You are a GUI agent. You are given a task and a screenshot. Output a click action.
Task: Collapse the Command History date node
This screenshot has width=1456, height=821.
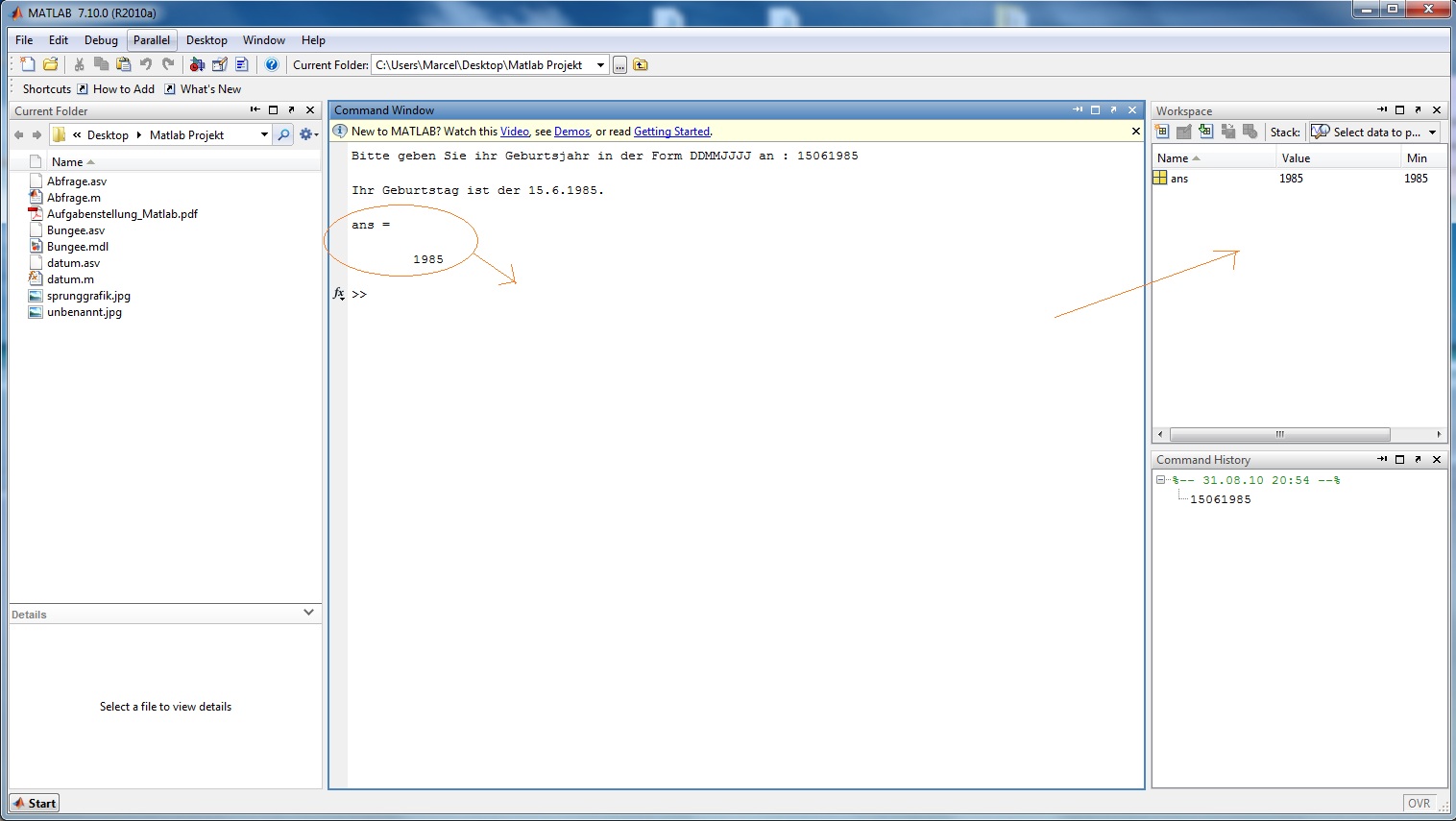pyautogui.click(x=1161, y=480)
